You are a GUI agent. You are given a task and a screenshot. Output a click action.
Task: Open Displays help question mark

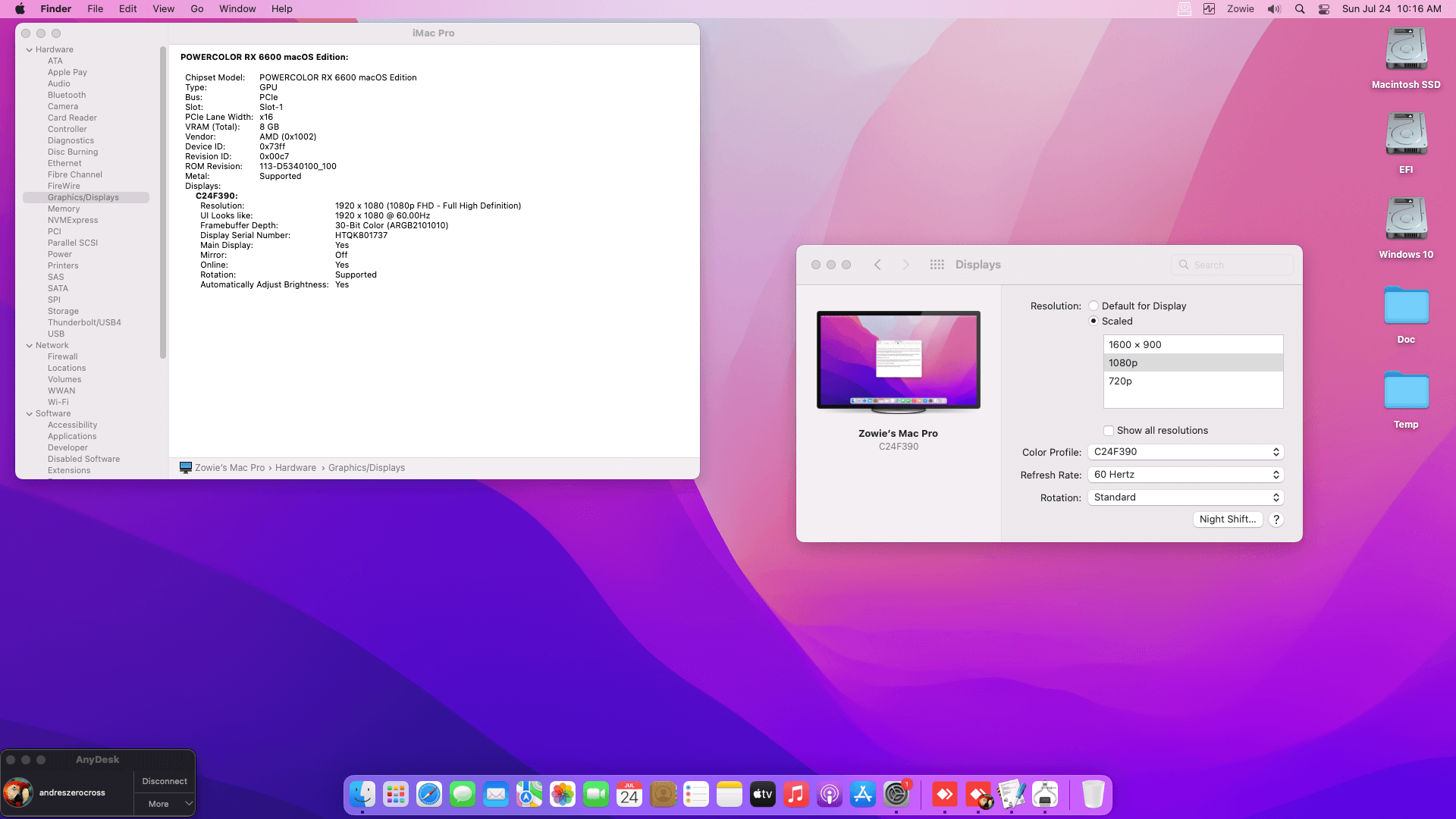[x=1276, y=519]
